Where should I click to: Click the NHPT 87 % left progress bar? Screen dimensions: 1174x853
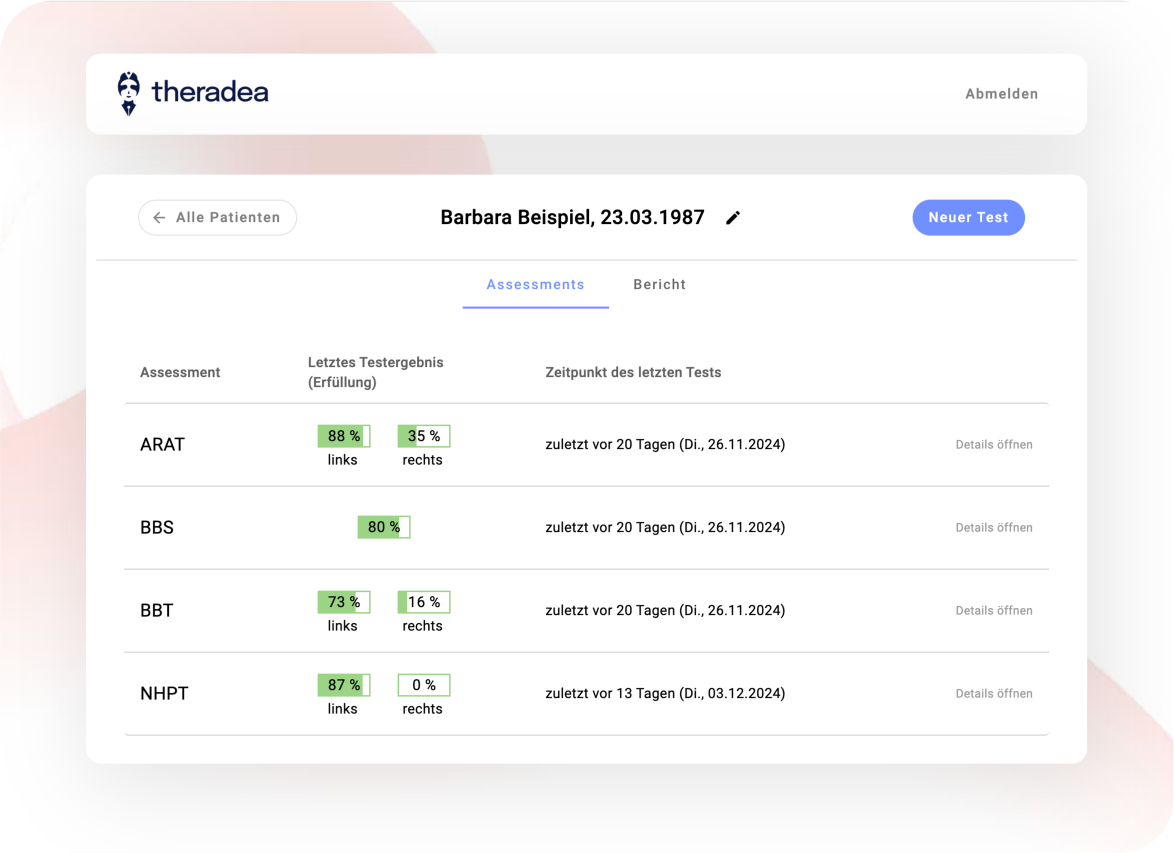pos(344,685)
